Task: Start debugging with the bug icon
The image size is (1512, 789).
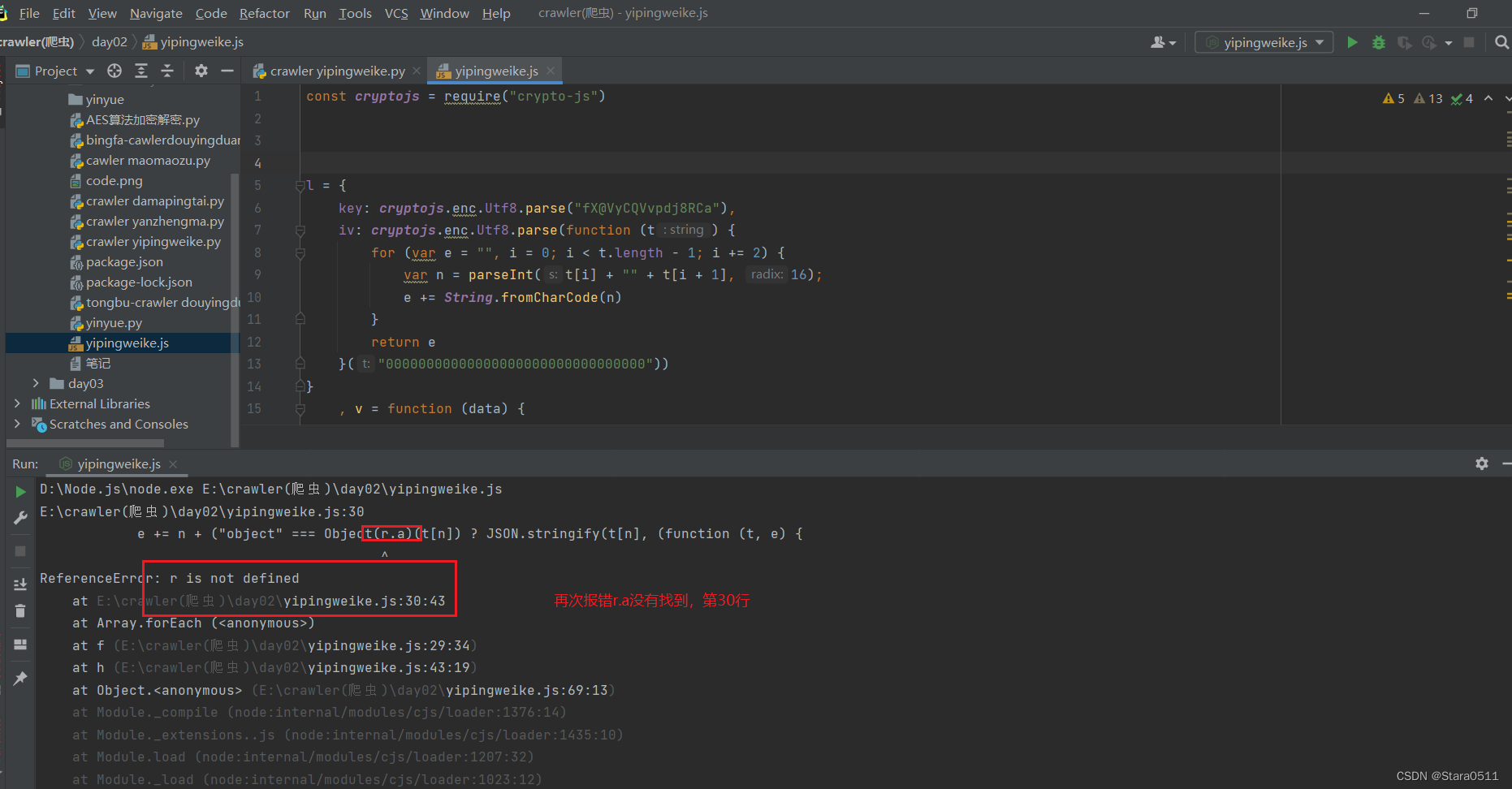Action: [x=1378, y=42]
